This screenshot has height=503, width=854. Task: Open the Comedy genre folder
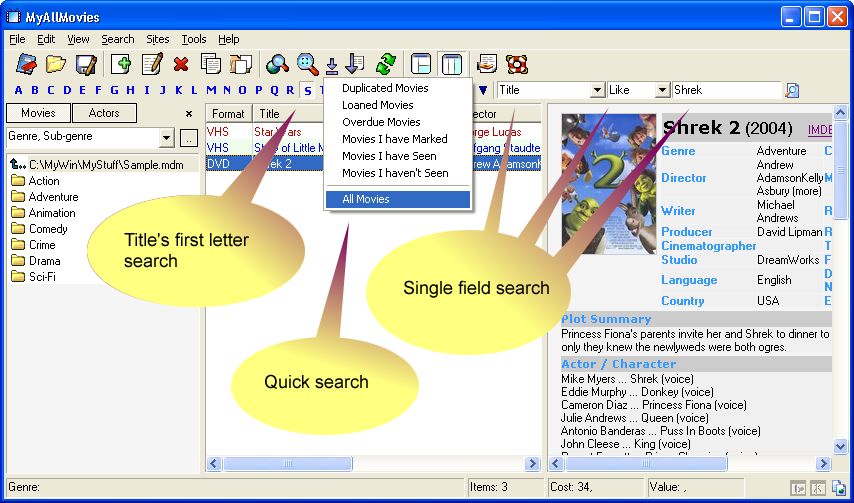click(x=40, y=229)
